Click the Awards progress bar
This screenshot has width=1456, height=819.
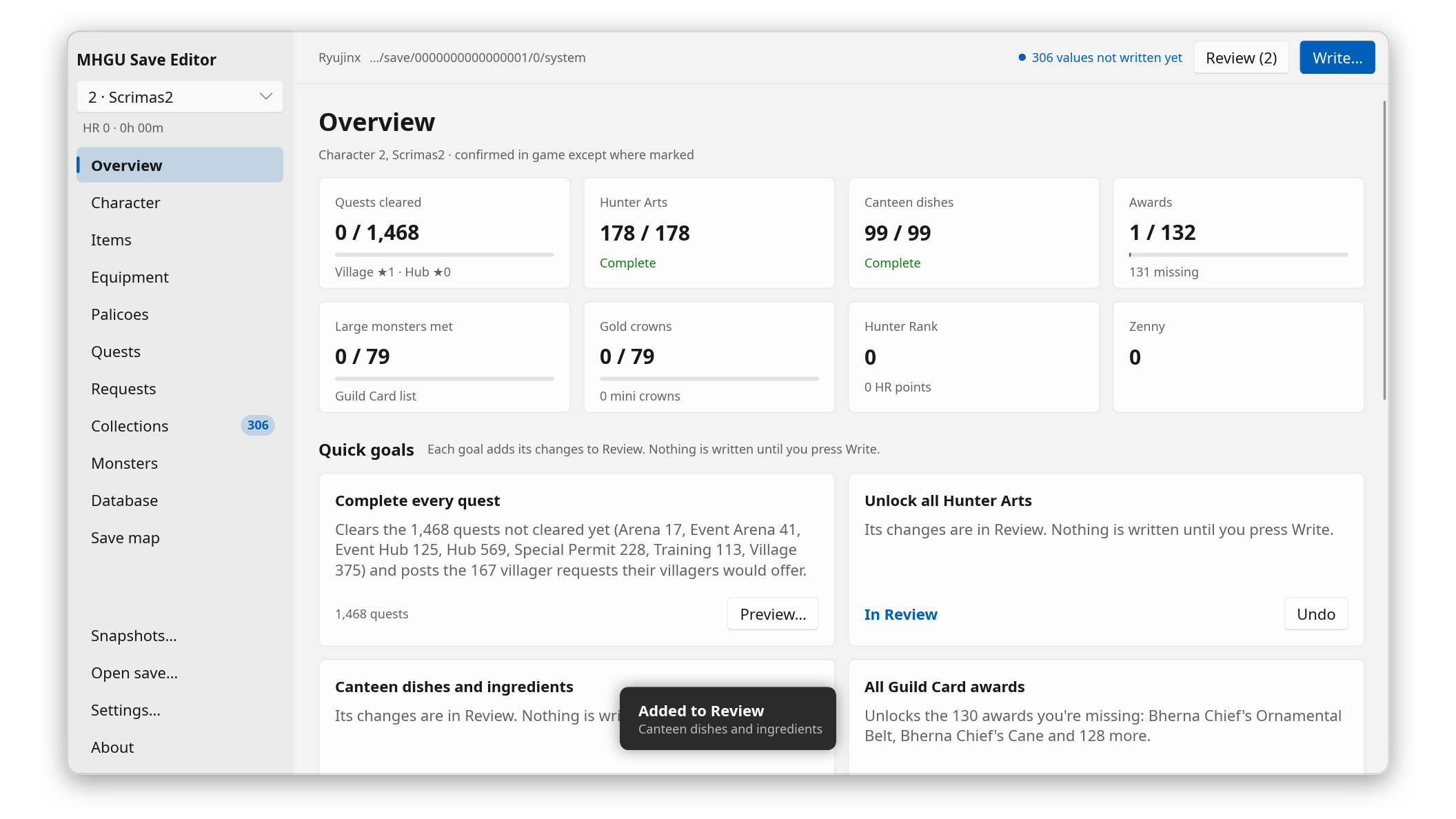click(1238, 255)
